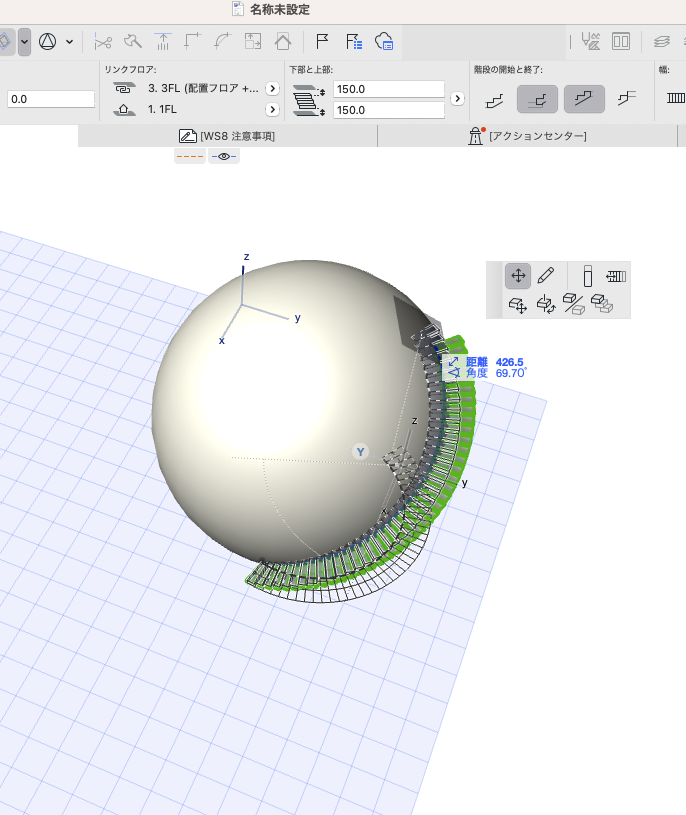Click the cloud document icon
The image size is (686, 815).
tap(384, 41)
